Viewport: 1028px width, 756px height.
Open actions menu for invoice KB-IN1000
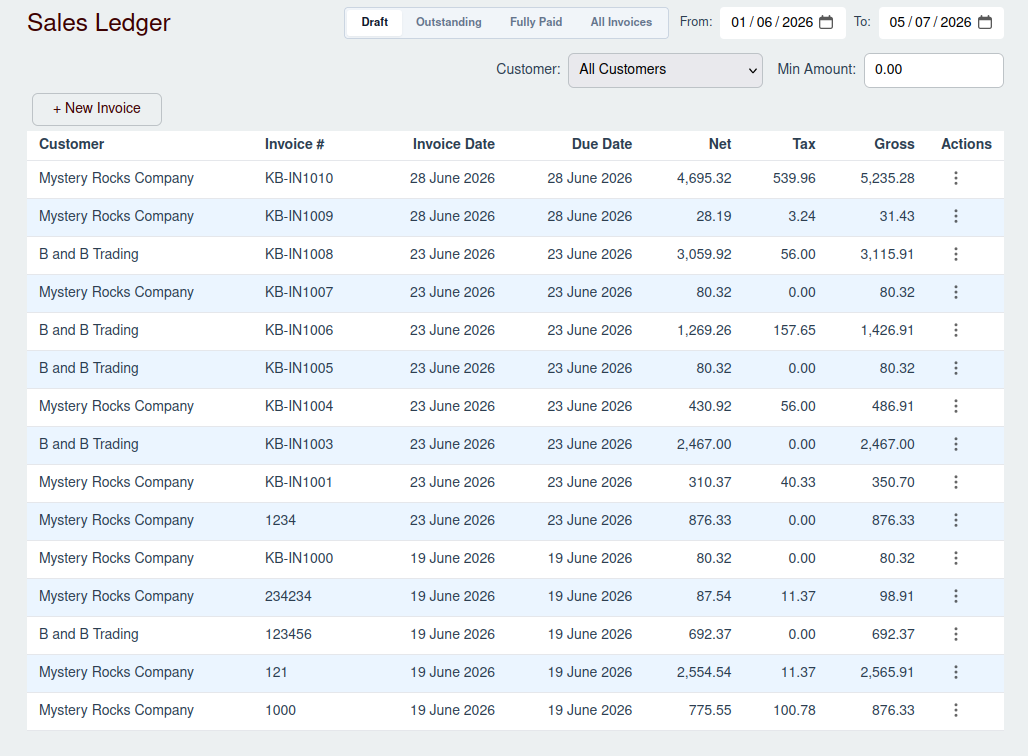(x=956, y=559)
